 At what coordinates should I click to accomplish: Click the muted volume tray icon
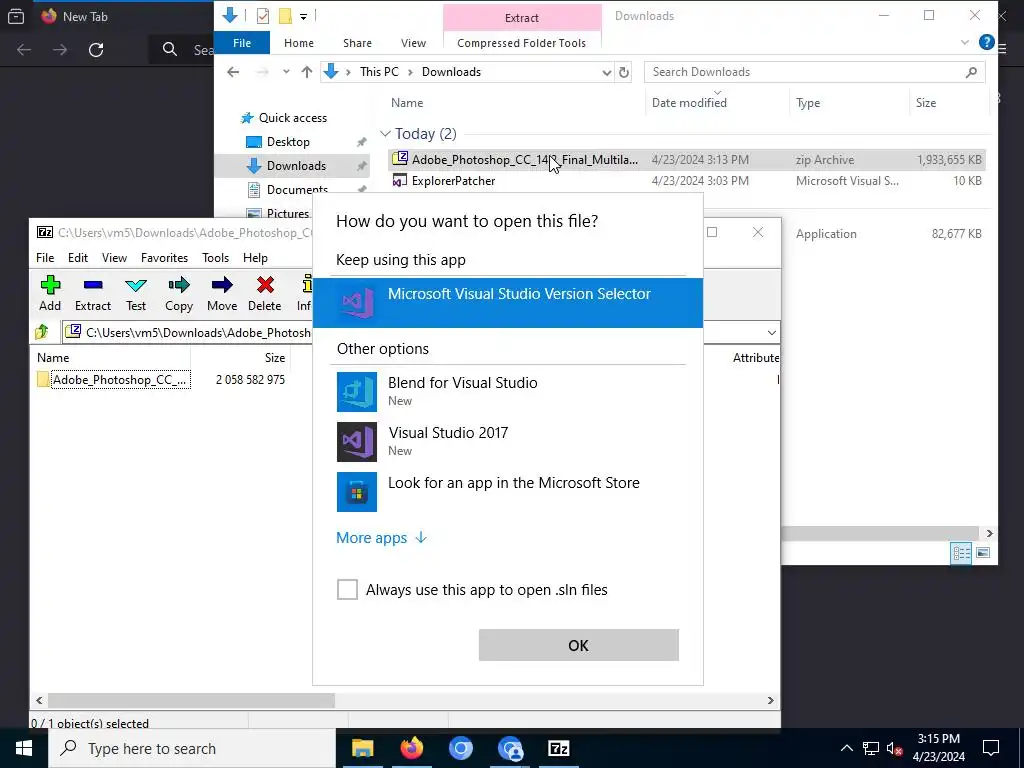pyautogui.click(x=895, y=748)
